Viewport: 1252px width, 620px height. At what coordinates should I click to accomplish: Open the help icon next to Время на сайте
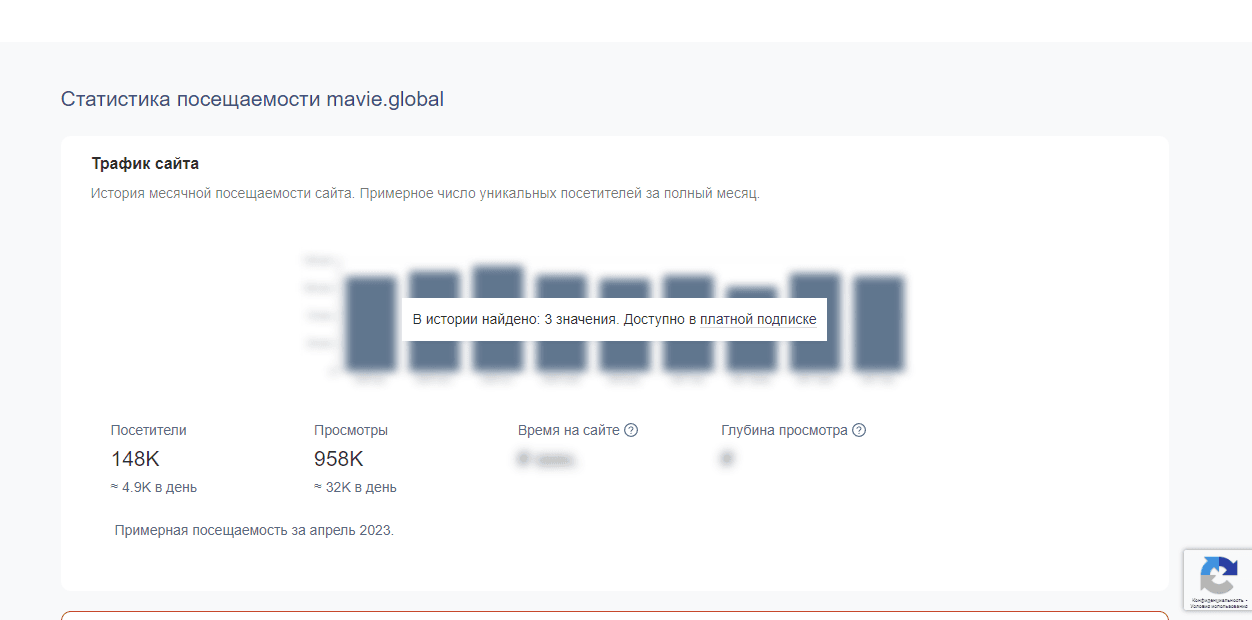coord(630,430)
